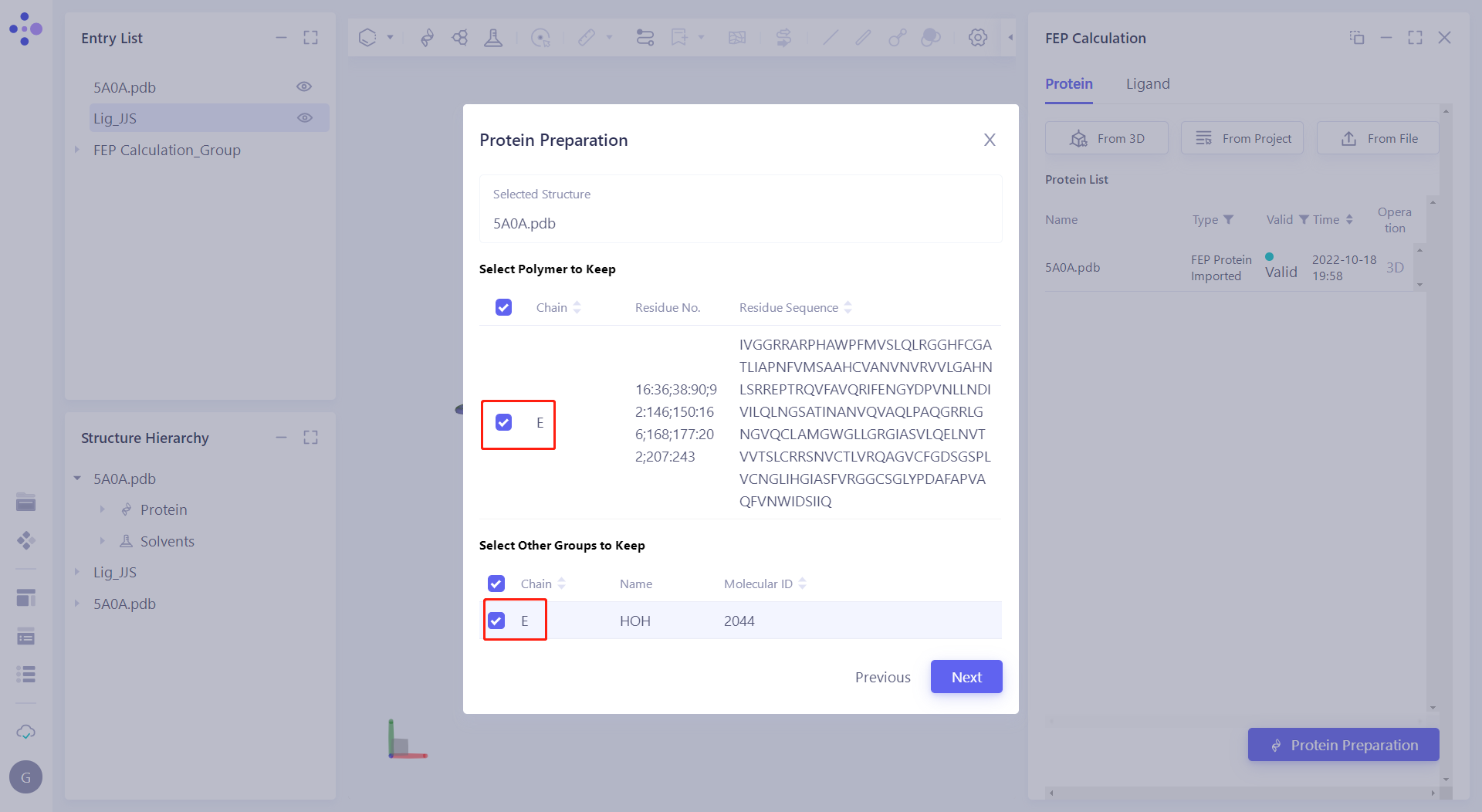Click the From 3D cube icon
This screenshot has width=1482, height=812.
(1078, 139)
